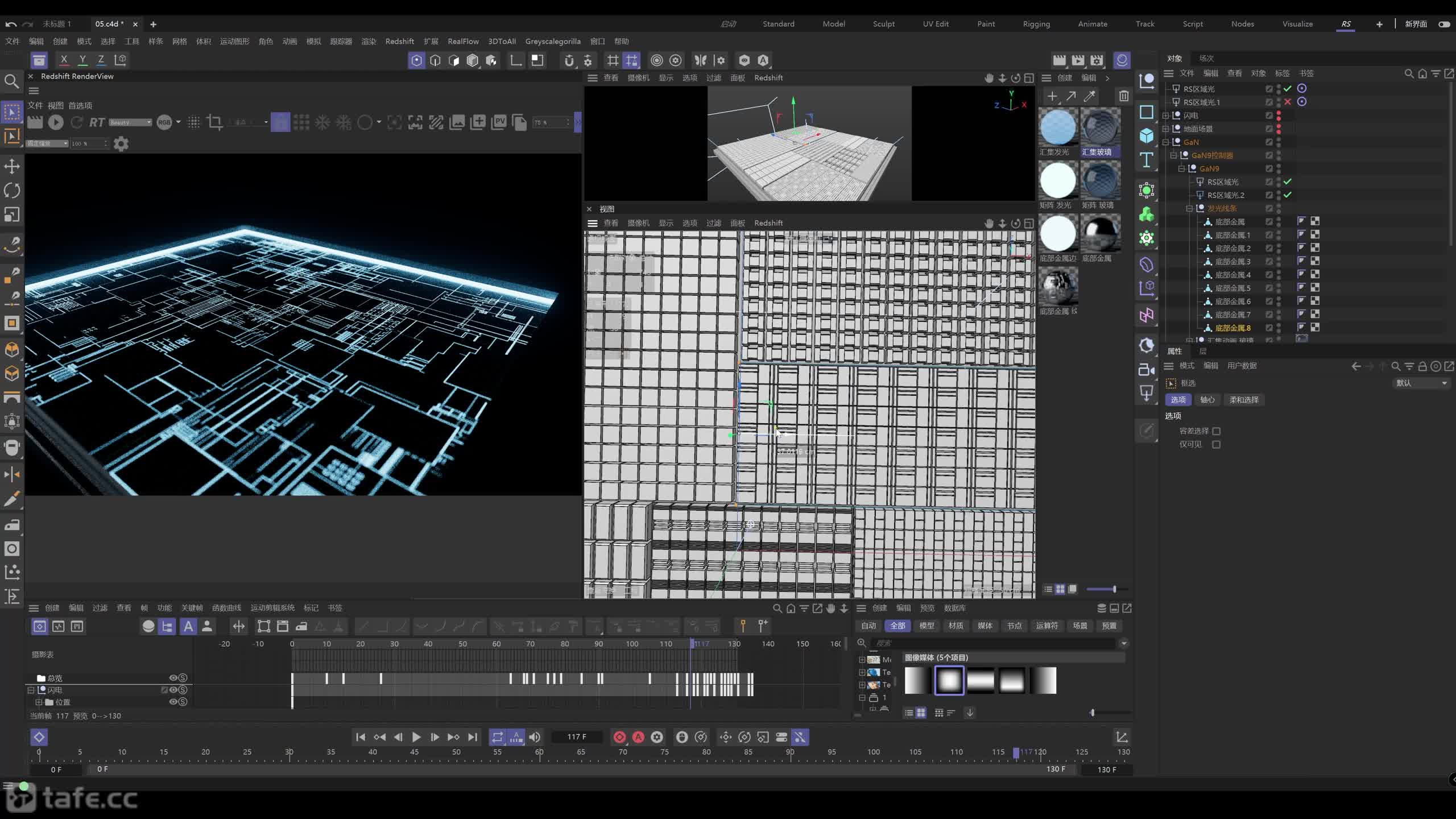Enable the 容差选择 checkbox
Image resolution: width=1456 pixels, height=819 pixels.
1216,431
